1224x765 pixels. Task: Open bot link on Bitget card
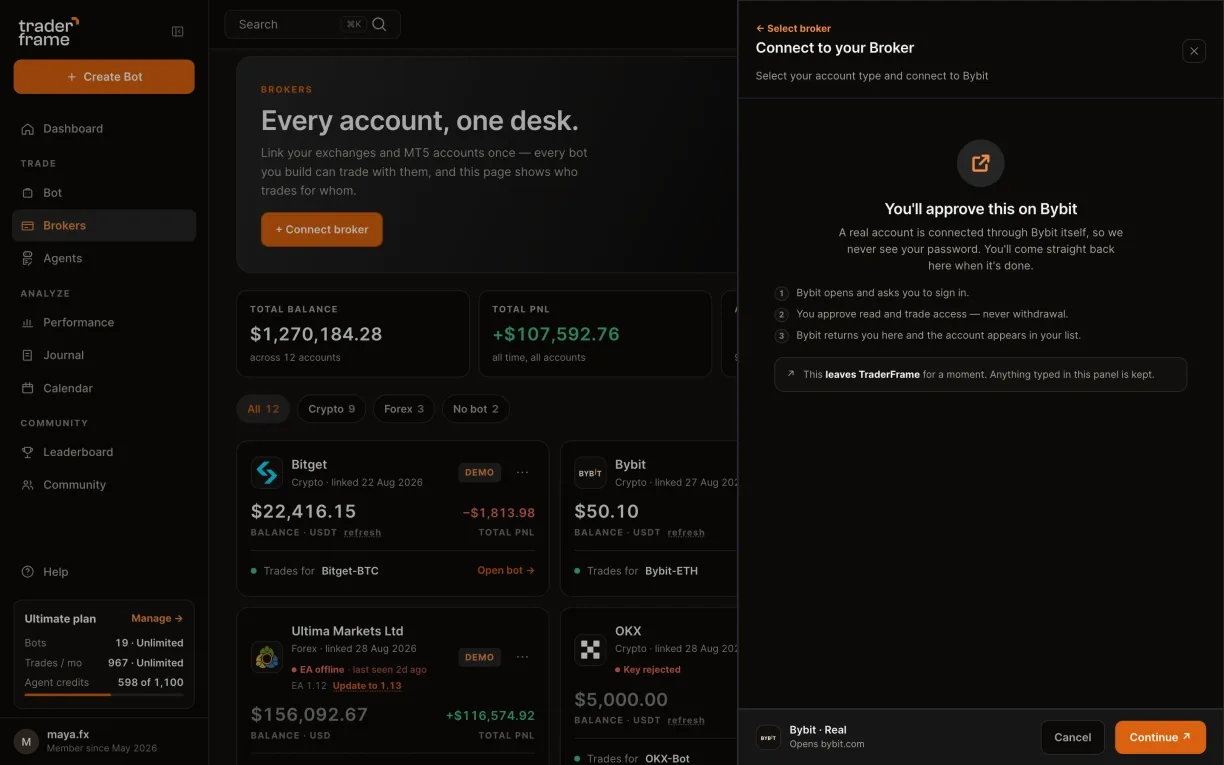[506, 571]
